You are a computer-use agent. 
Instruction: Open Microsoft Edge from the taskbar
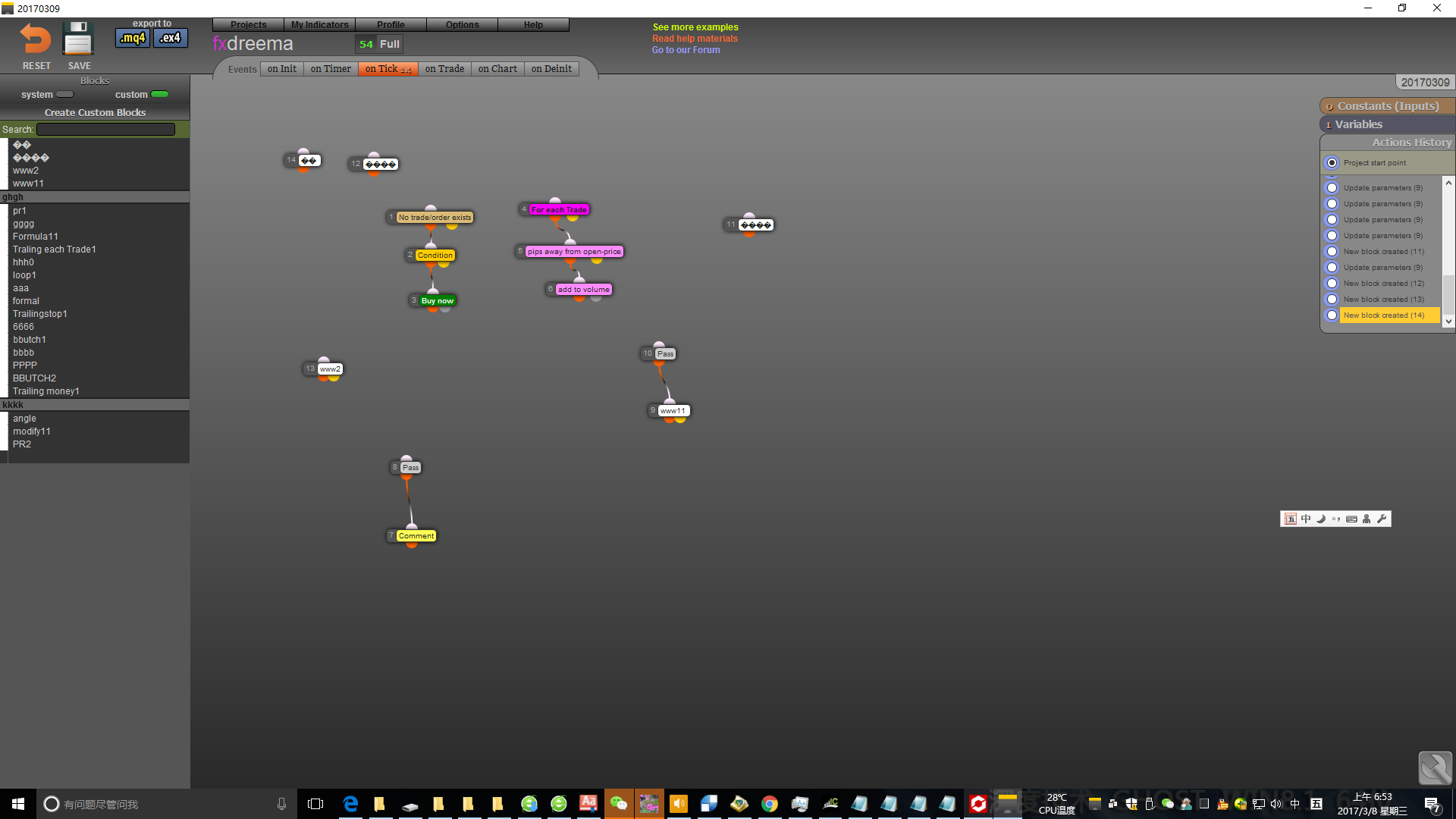click(x=350, y=804)
